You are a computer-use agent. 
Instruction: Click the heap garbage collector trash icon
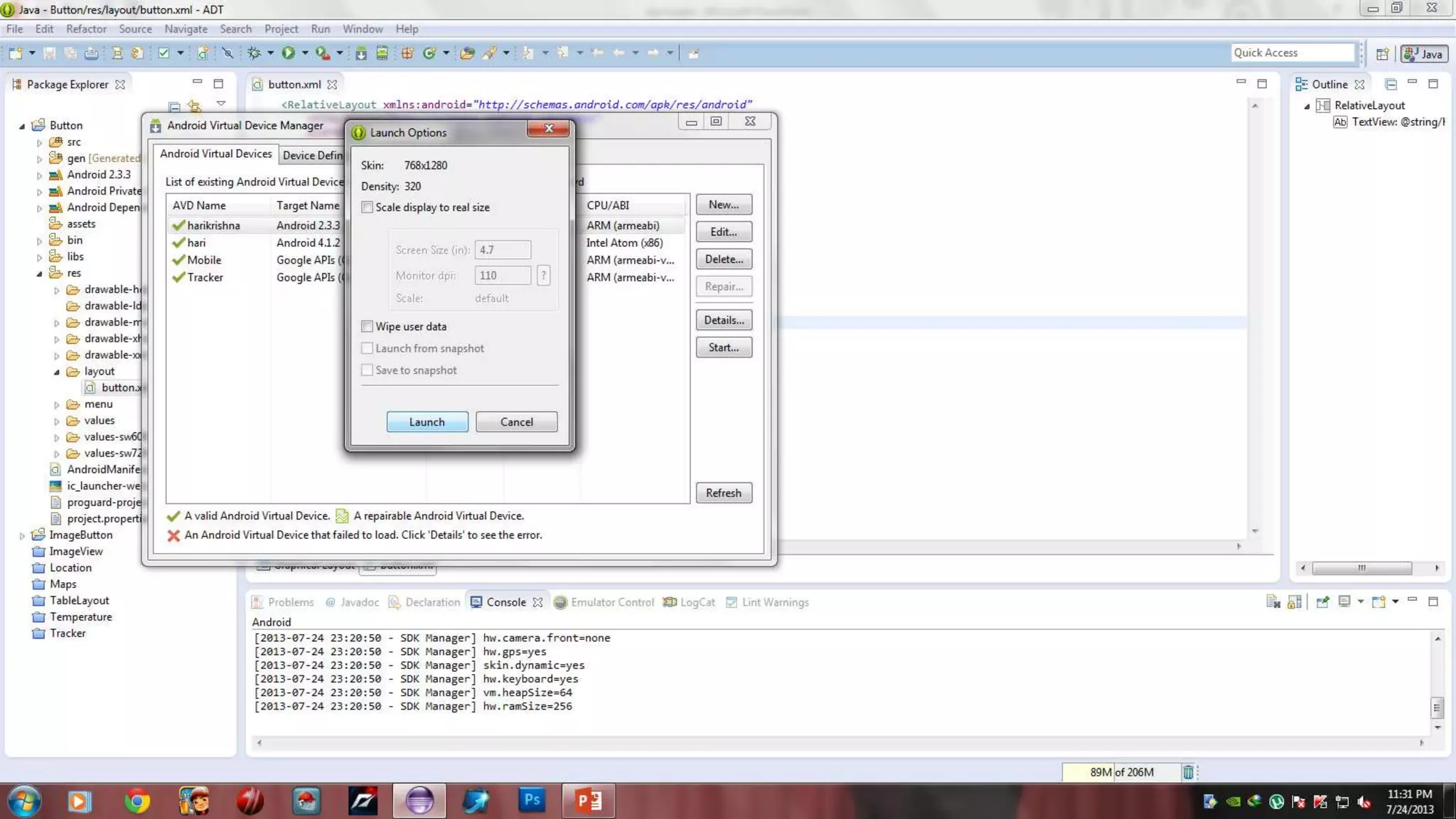pyautogui.click(x=1188, y=772)
